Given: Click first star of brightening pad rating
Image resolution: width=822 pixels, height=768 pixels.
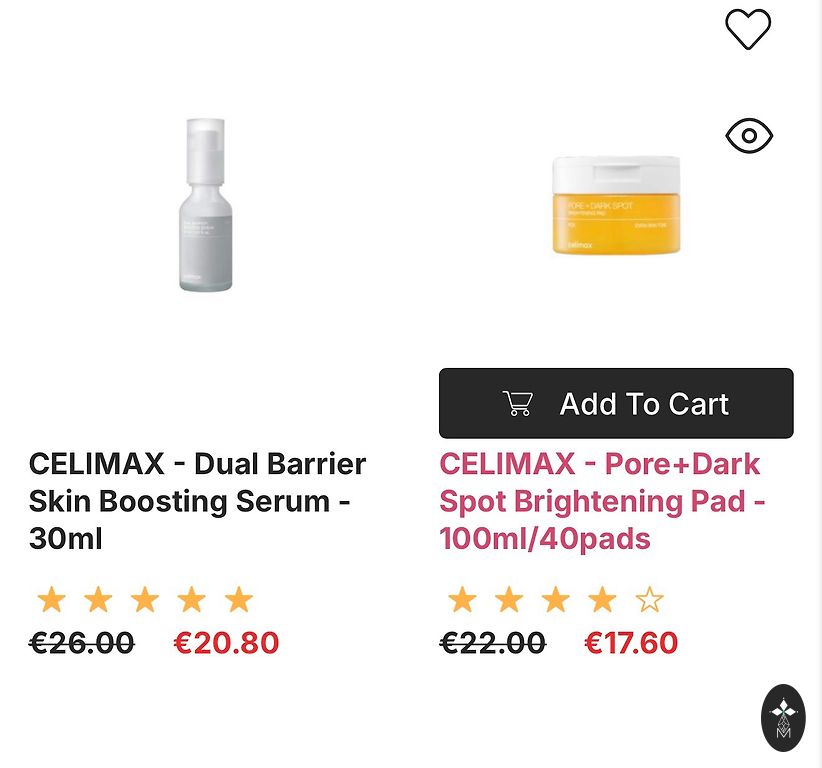Looking at the screenshot, I should [x=462, y=600].
